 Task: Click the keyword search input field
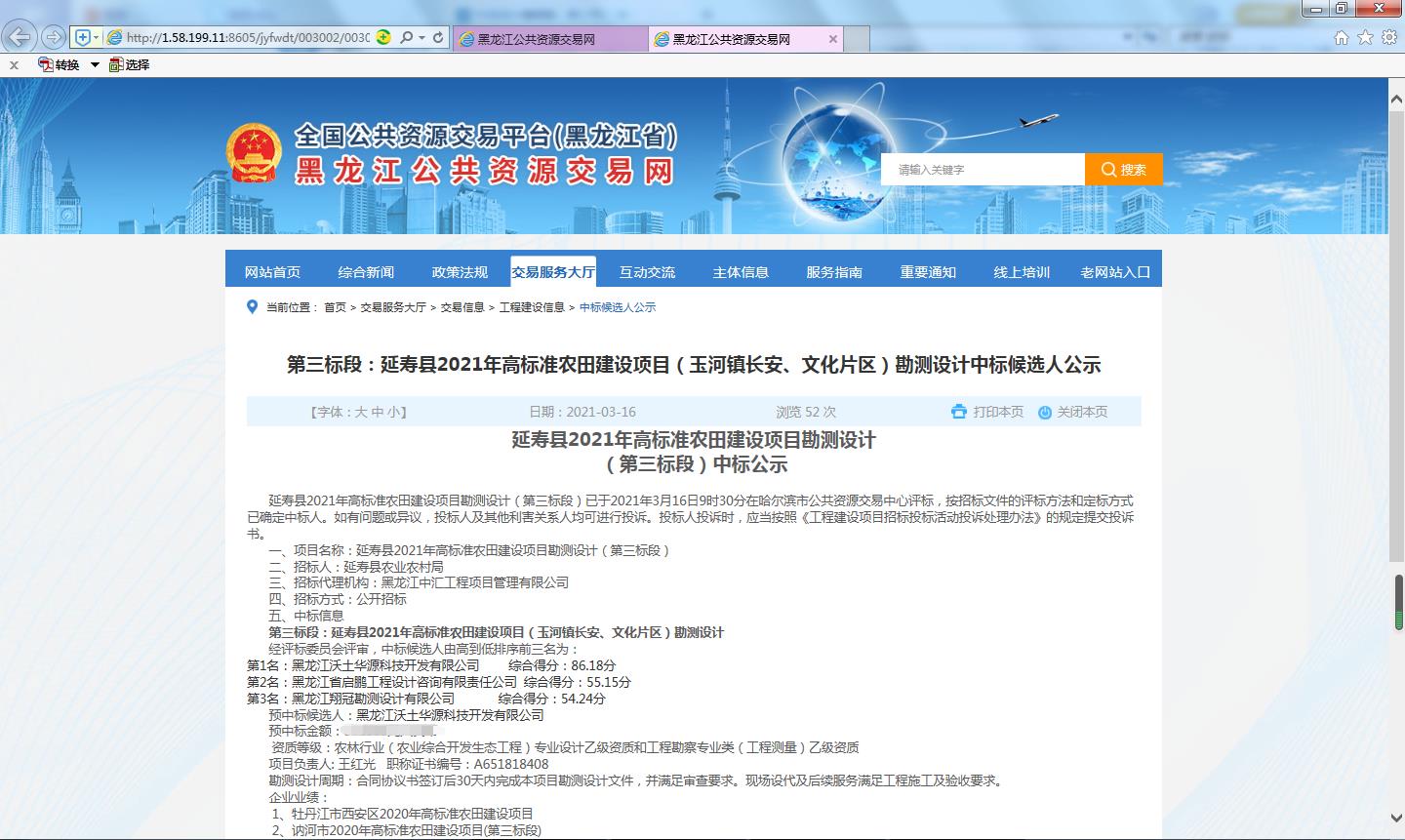pyautogui.click(x=983, y=170)
